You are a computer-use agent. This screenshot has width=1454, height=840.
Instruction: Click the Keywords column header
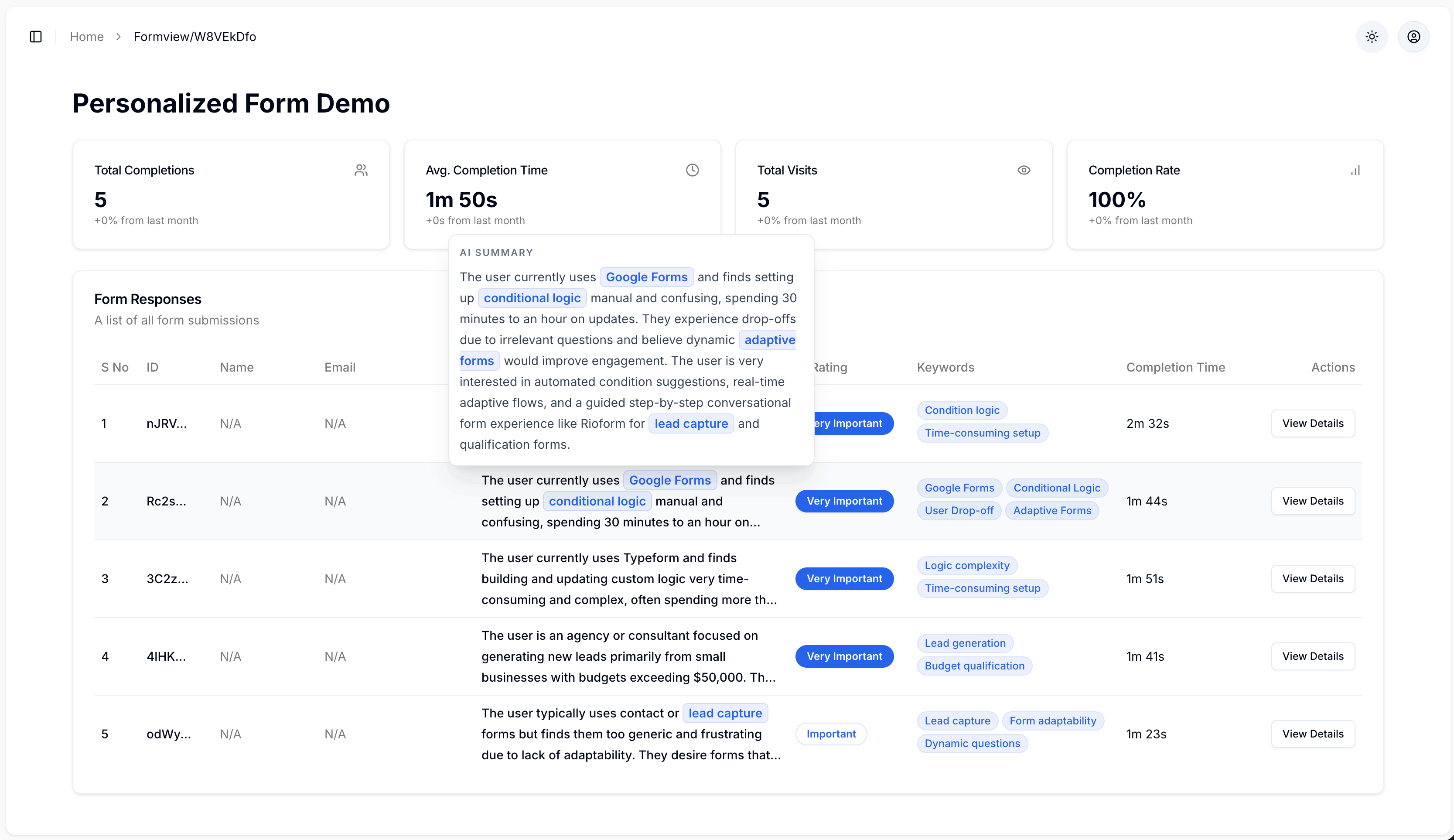945,368
